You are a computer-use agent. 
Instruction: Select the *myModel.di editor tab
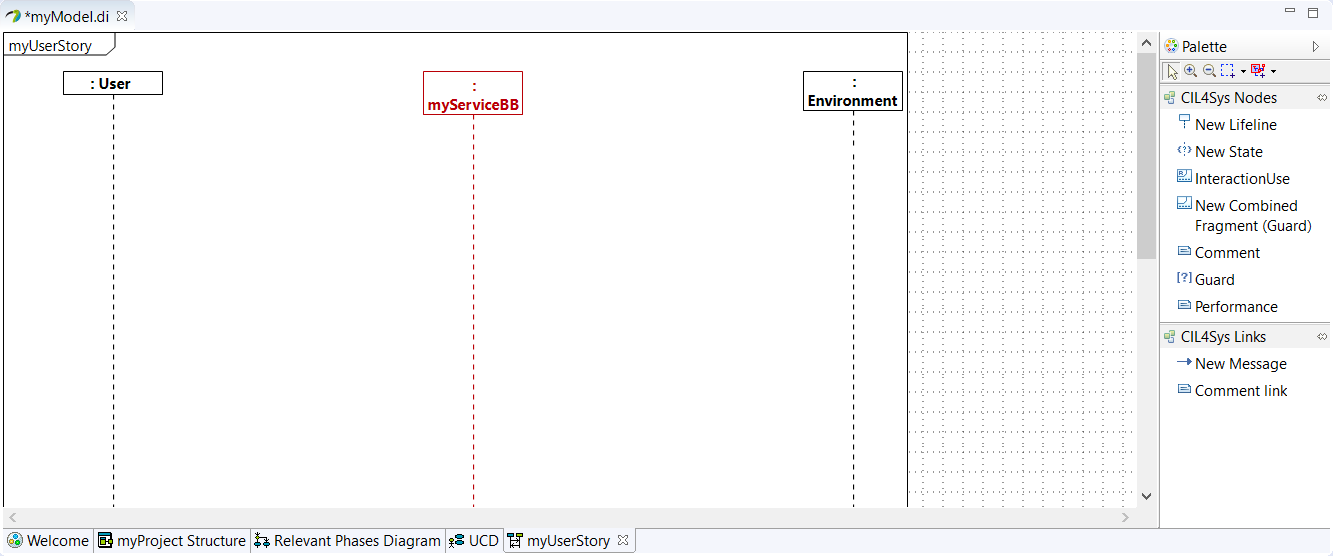click(66, 16)
